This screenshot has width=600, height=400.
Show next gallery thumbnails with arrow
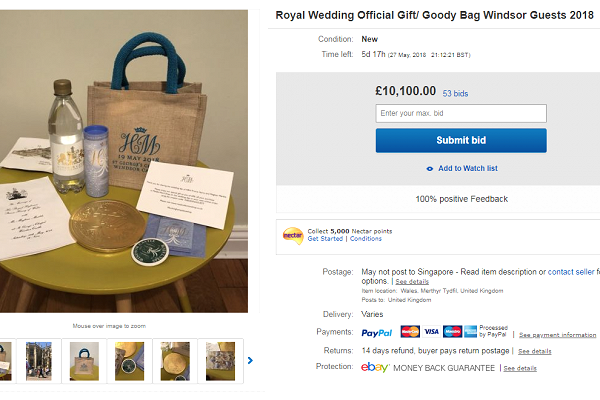(x=250, y=360)
